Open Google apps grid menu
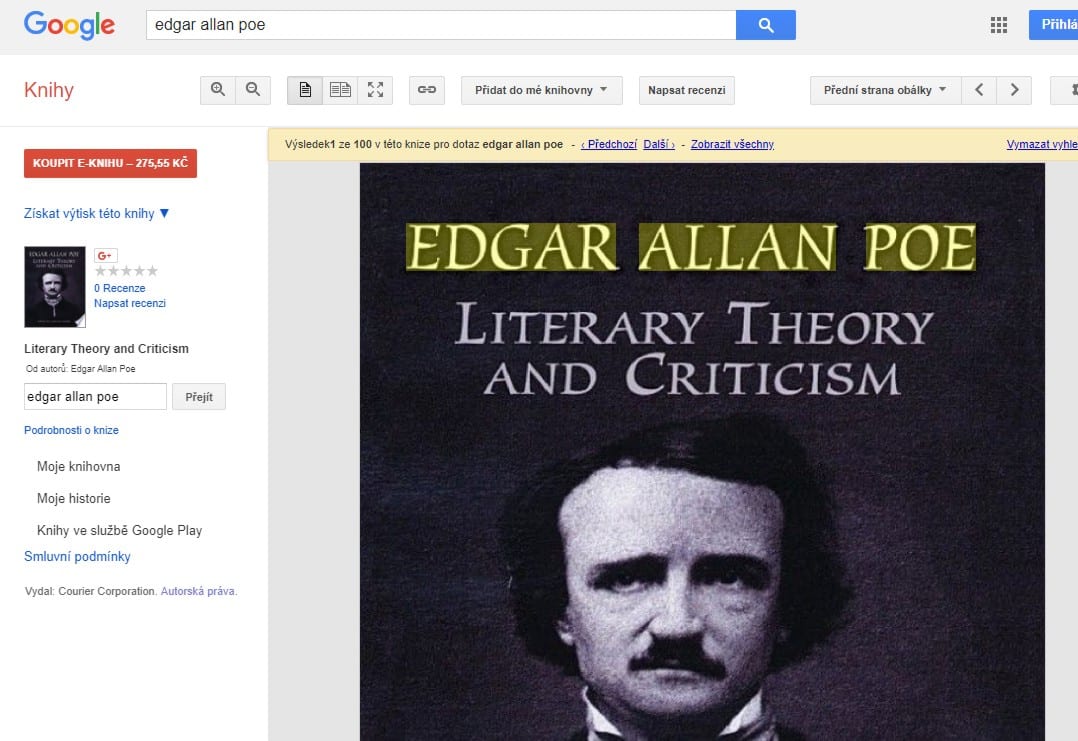This screenshot has height=741, width=1078. (x=998, y=25)
